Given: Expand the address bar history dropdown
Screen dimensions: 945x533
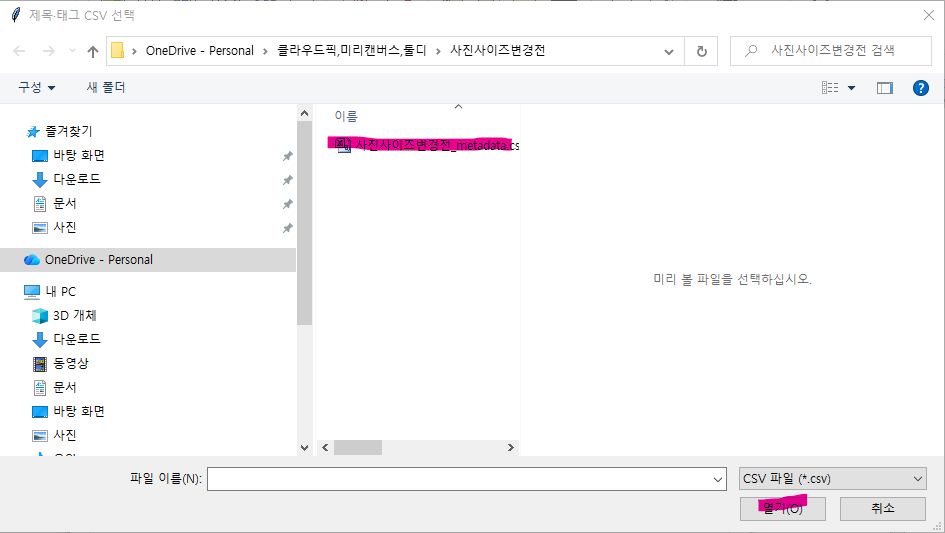Looking at the screenshot, I should coord(668,51).
